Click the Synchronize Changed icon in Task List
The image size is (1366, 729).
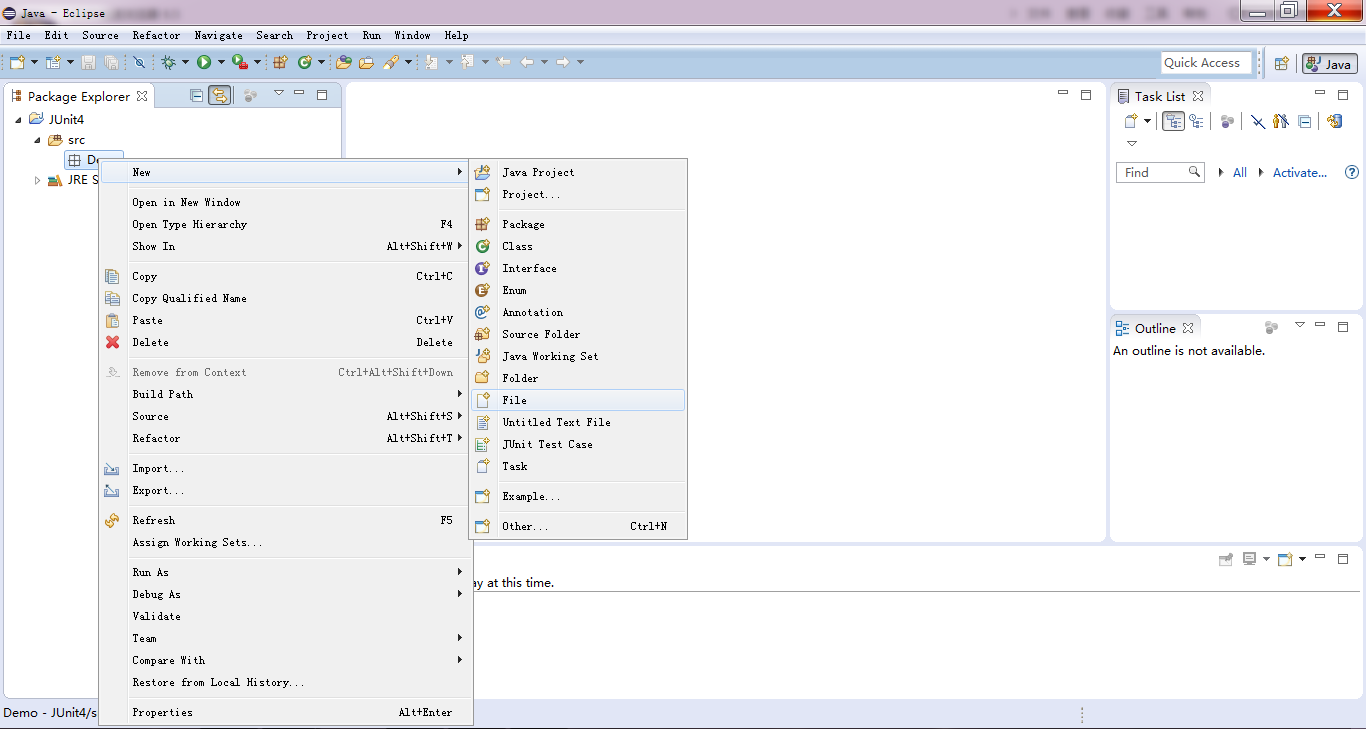point(1334,121)
